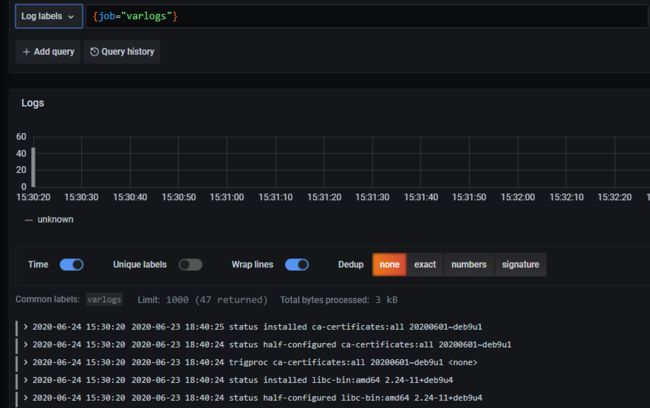Select Dedup option none
The height and width of the screenshot is (408, 650).
[389, 265]
